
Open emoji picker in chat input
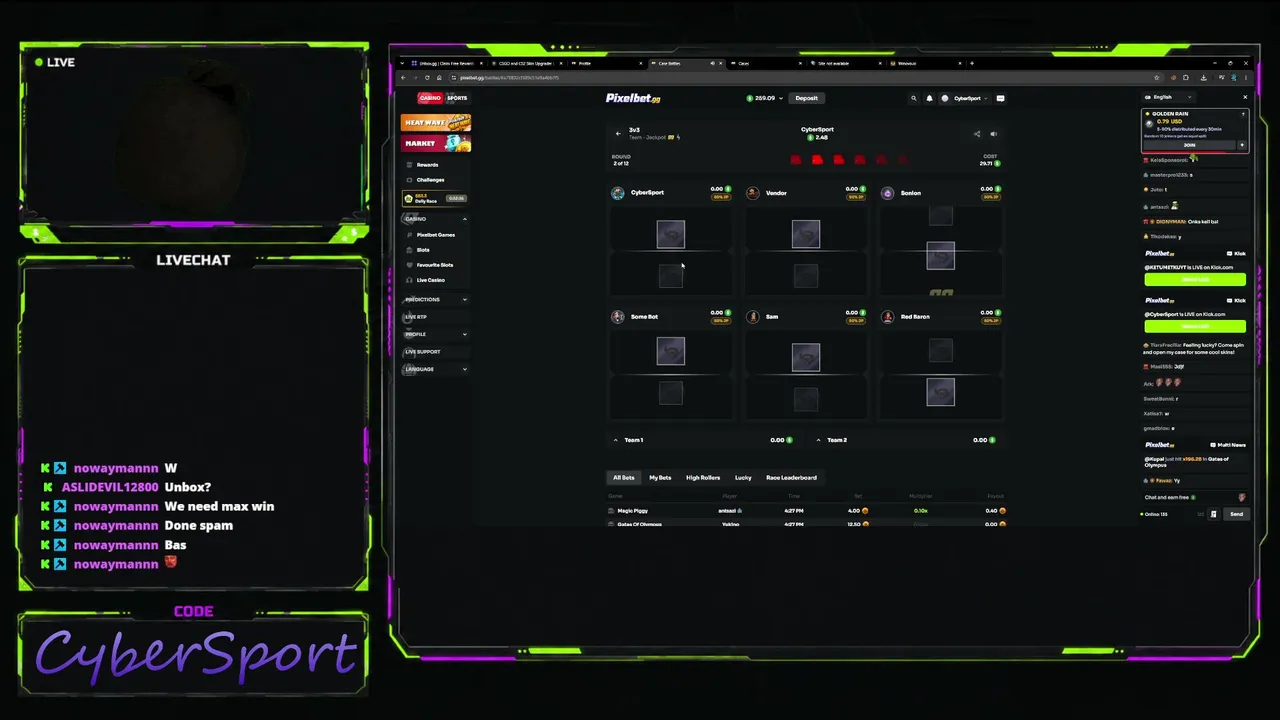pos(1241,497)
